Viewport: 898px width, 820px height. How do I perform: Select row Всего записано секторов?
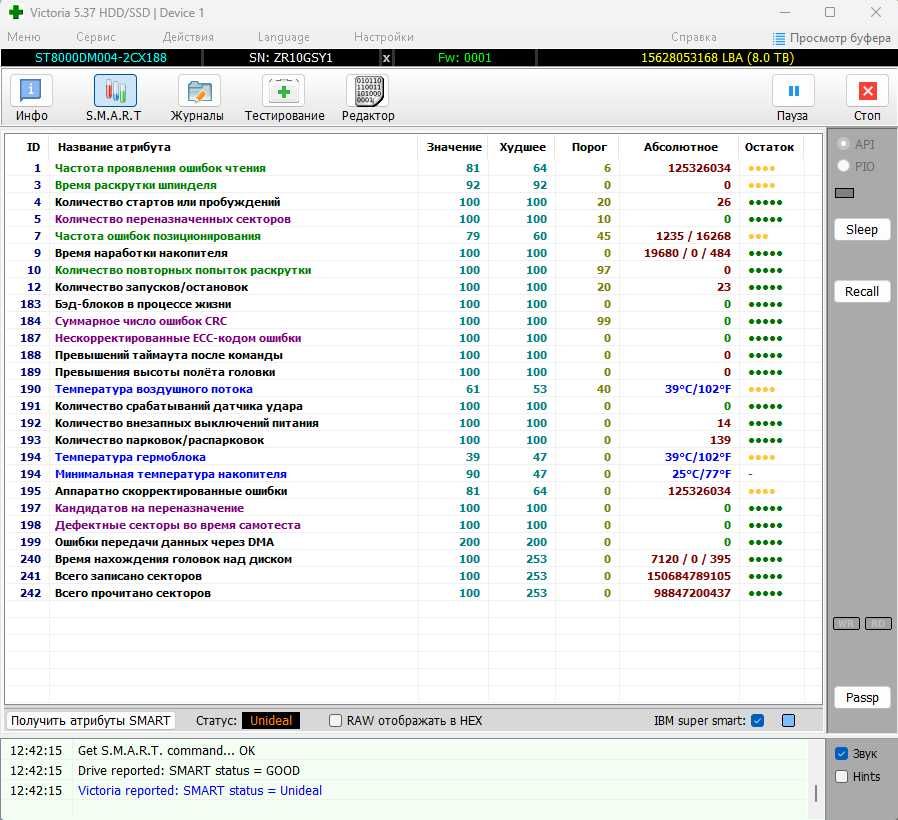412,576
